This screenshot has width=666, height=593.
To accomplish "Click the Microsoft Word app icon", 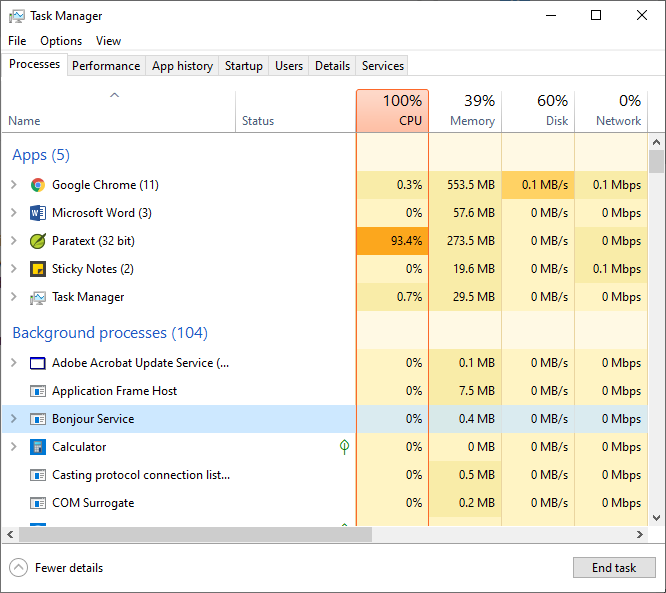I will pos(38,213).
